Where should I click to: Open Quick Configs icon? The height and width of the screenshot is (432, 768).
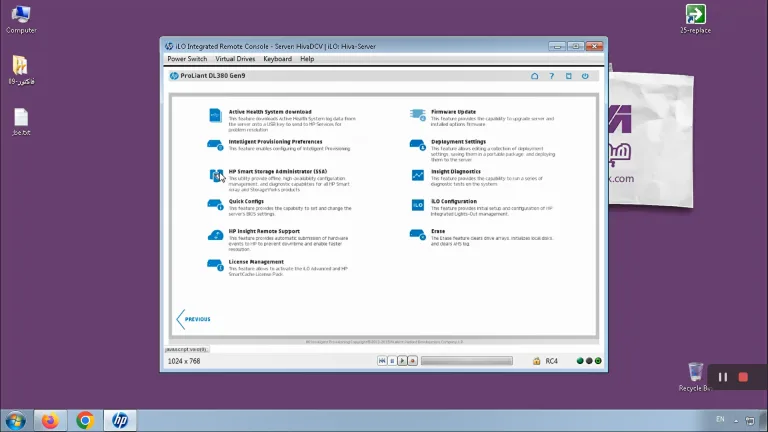coord(215,205)
